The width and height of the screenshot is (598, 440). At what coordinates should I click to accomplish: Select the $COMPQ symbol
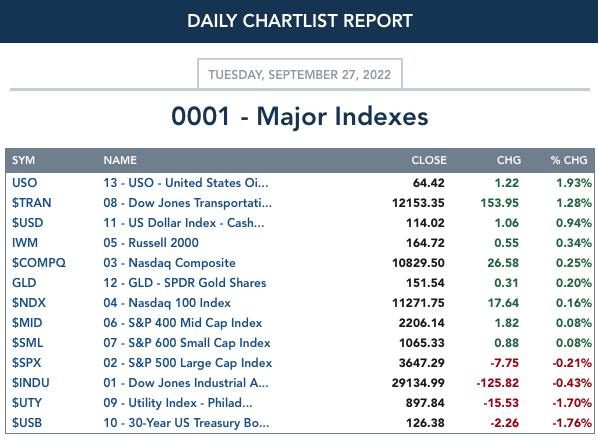click(x=39, y=263)
